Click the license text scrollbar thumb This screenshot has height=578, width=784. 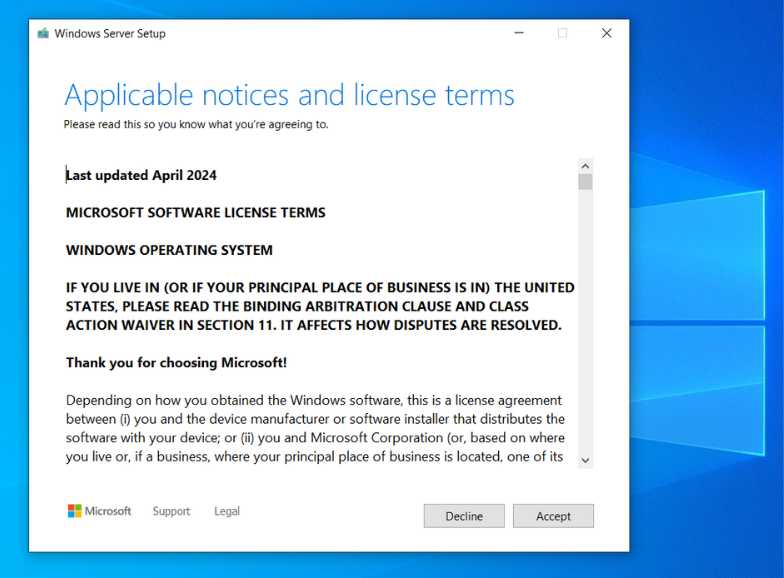(x=585, y=182)
